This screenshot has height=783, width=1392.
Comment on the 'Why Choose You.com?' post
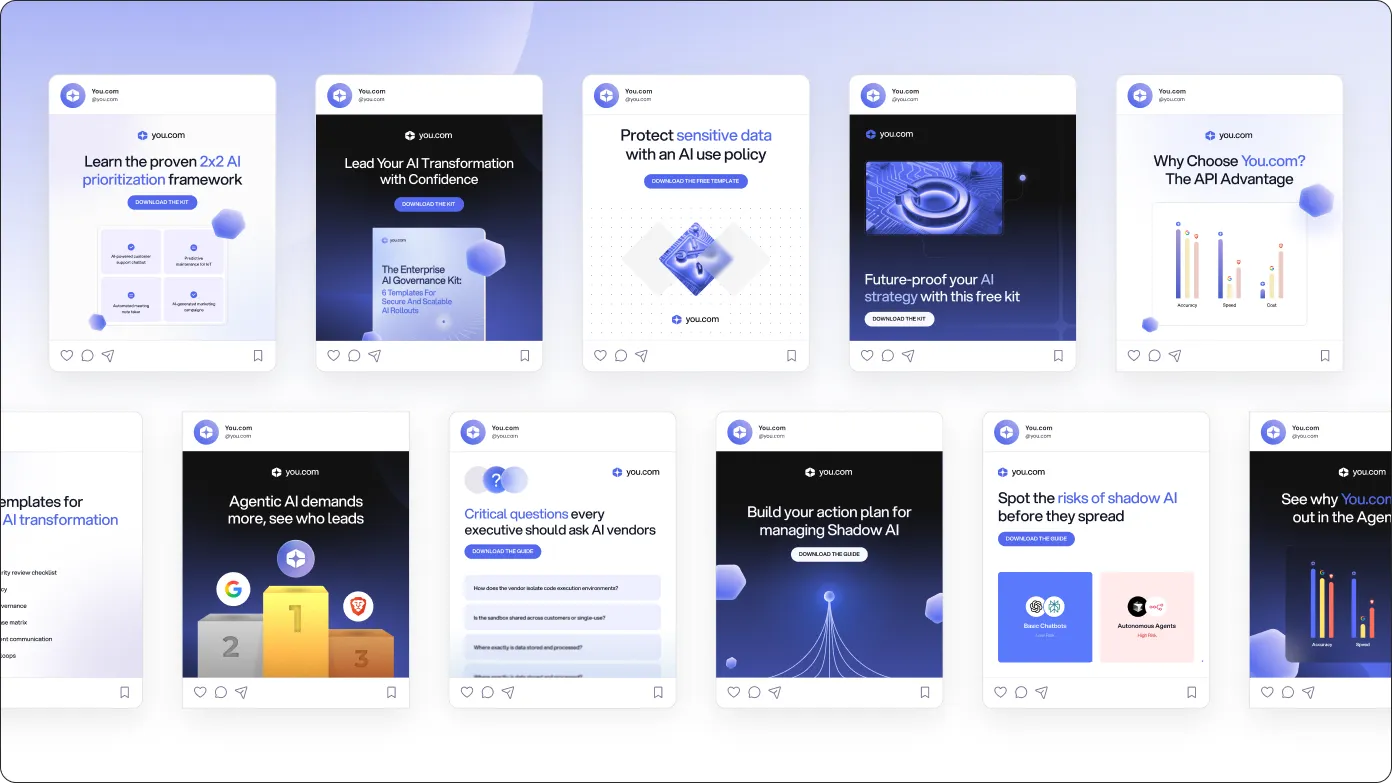pyautogui.click(x=1155, y=355)
